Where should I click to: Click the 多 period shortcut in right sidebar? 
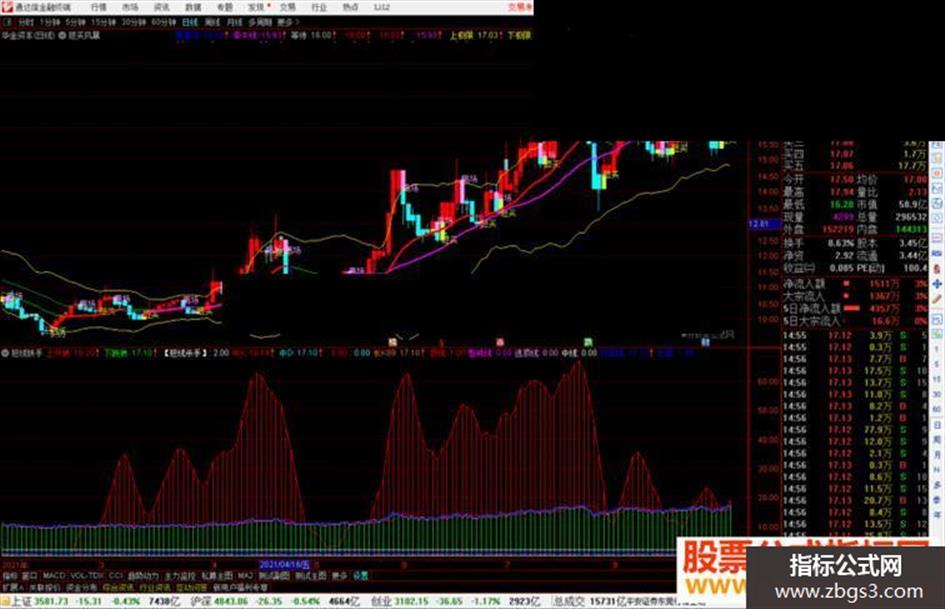[937, 485]
